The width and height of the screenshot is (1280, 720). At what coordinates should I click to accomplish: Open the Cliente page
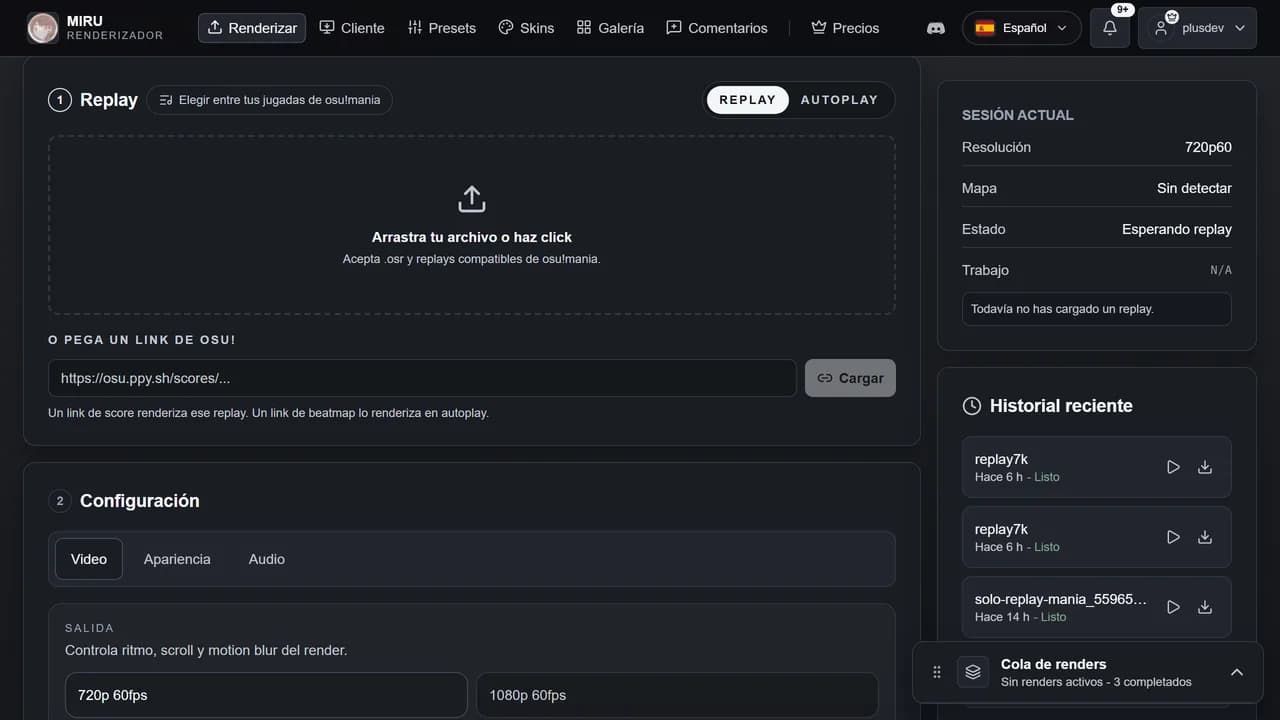[x=352, y=28]
